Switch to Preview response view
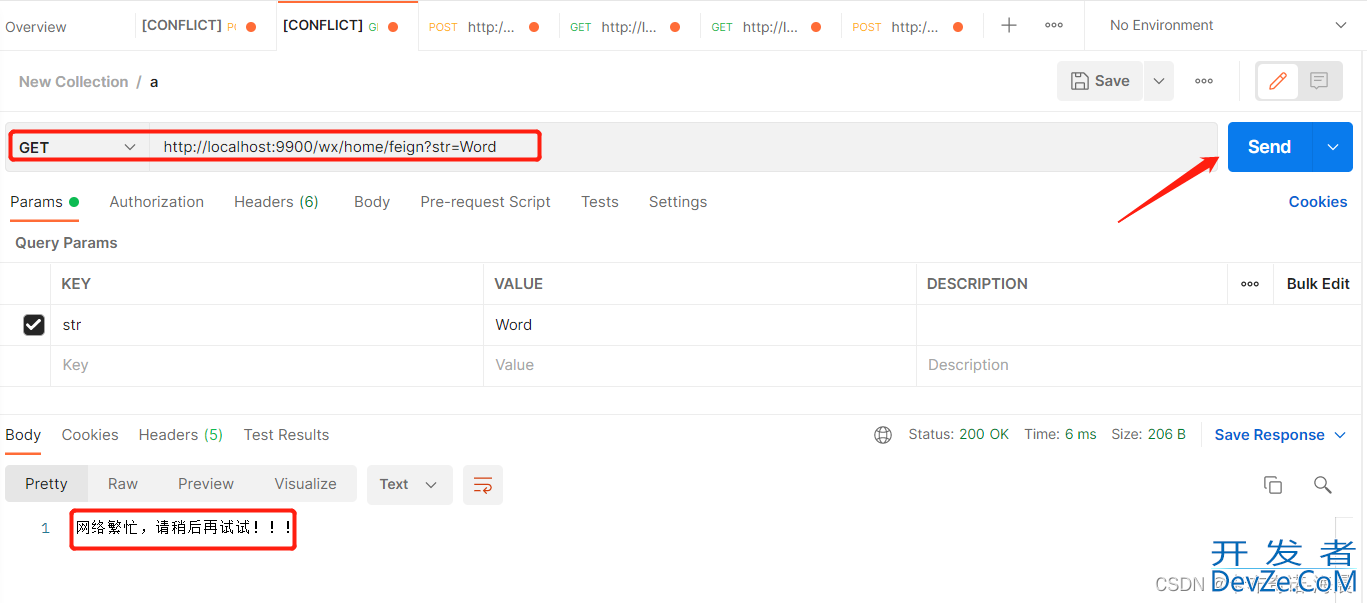Viewport: 1367px width, 603px height. point(206,484)
